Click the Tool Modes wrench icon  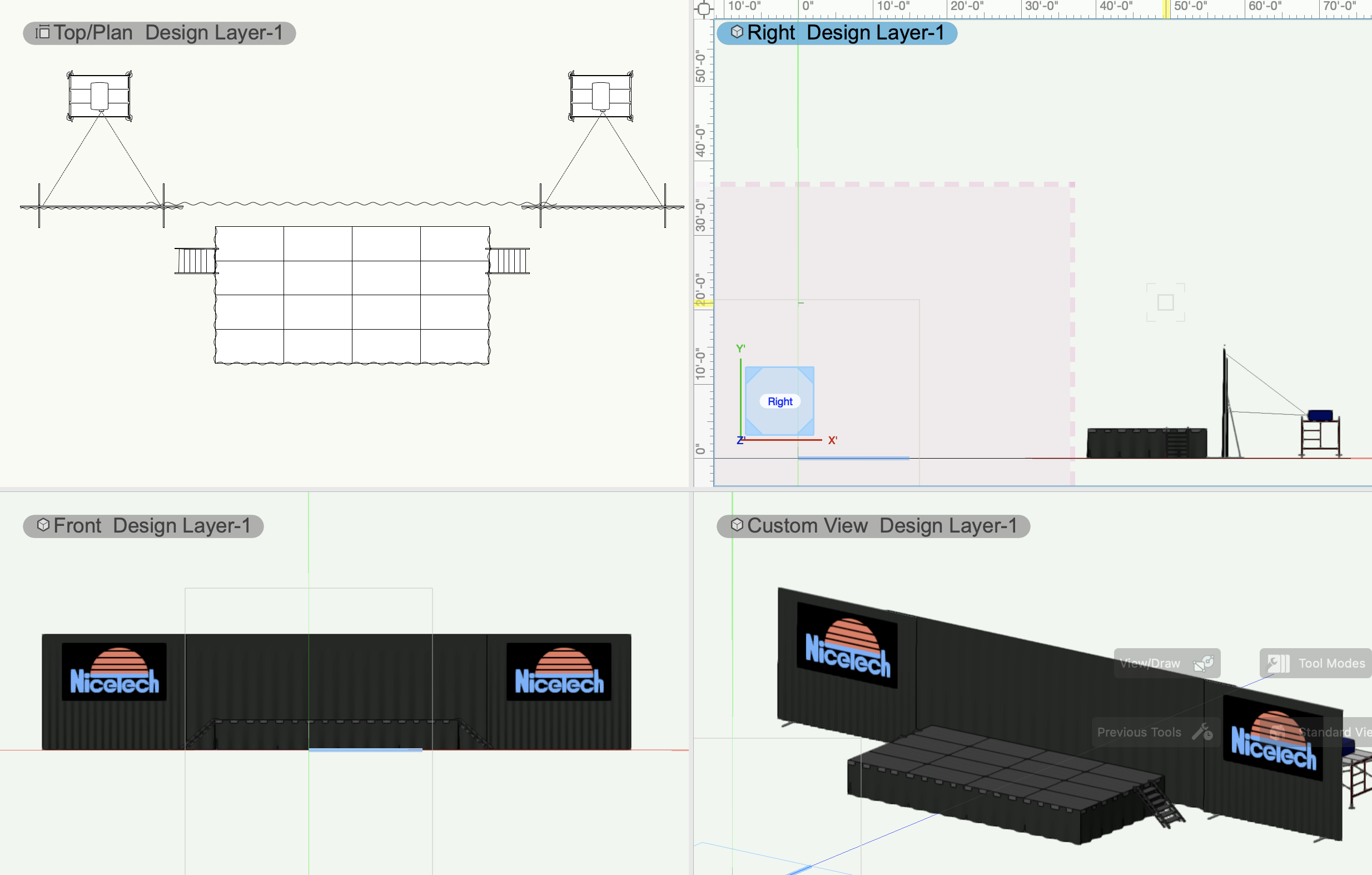pos(1277,663)
